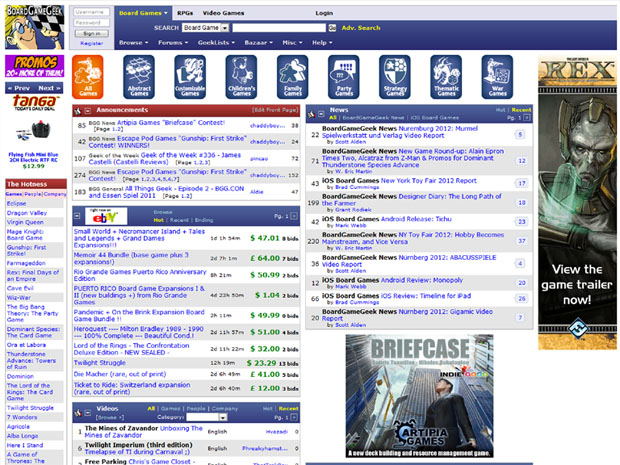Open the Strategy Games category icon

(395, 77)
